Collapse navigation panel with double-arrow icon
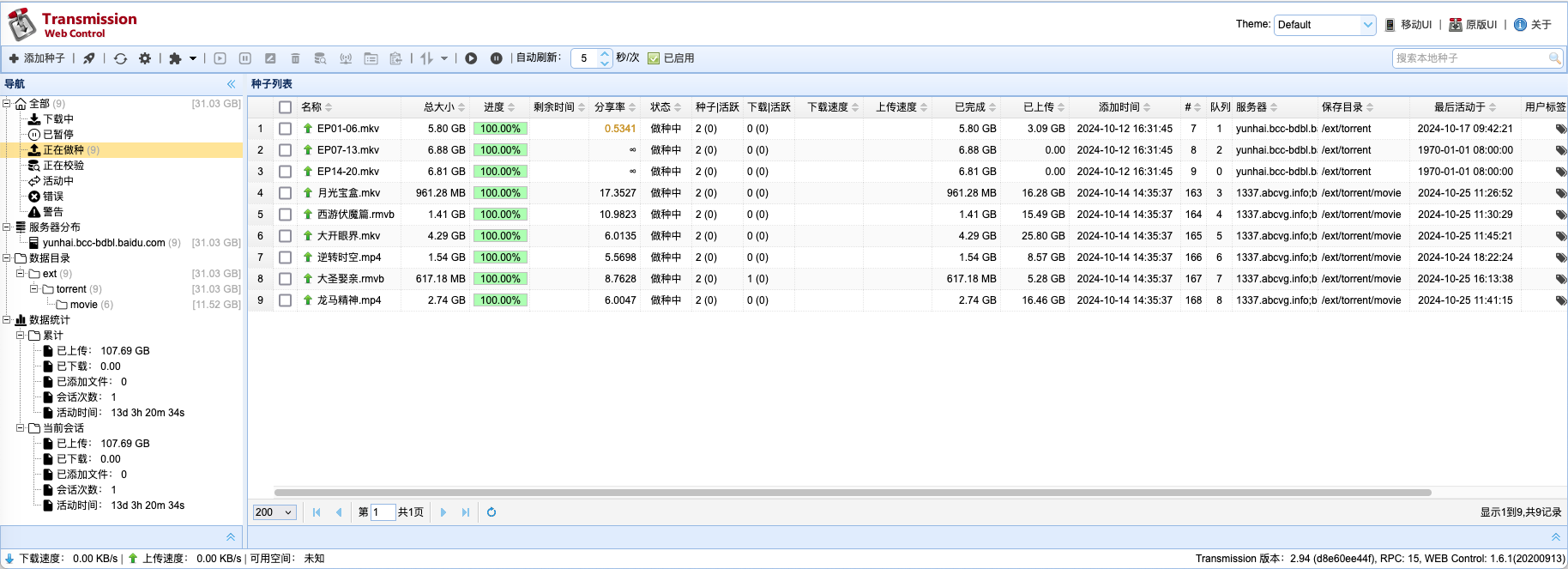 pos(231,84)
